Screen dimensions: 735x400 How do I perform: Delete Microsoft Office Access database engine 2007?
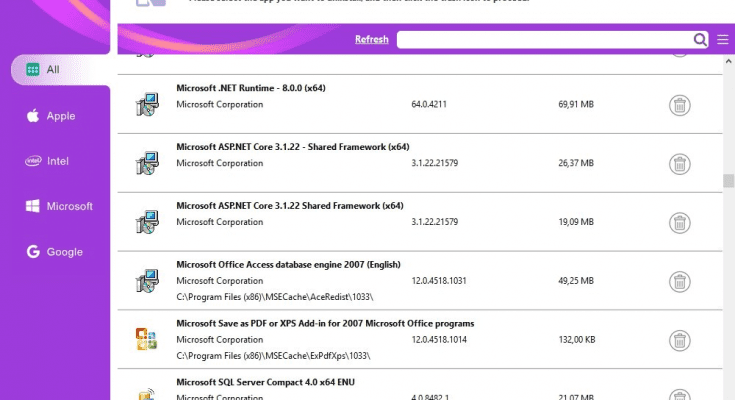[x=679, y=282]
